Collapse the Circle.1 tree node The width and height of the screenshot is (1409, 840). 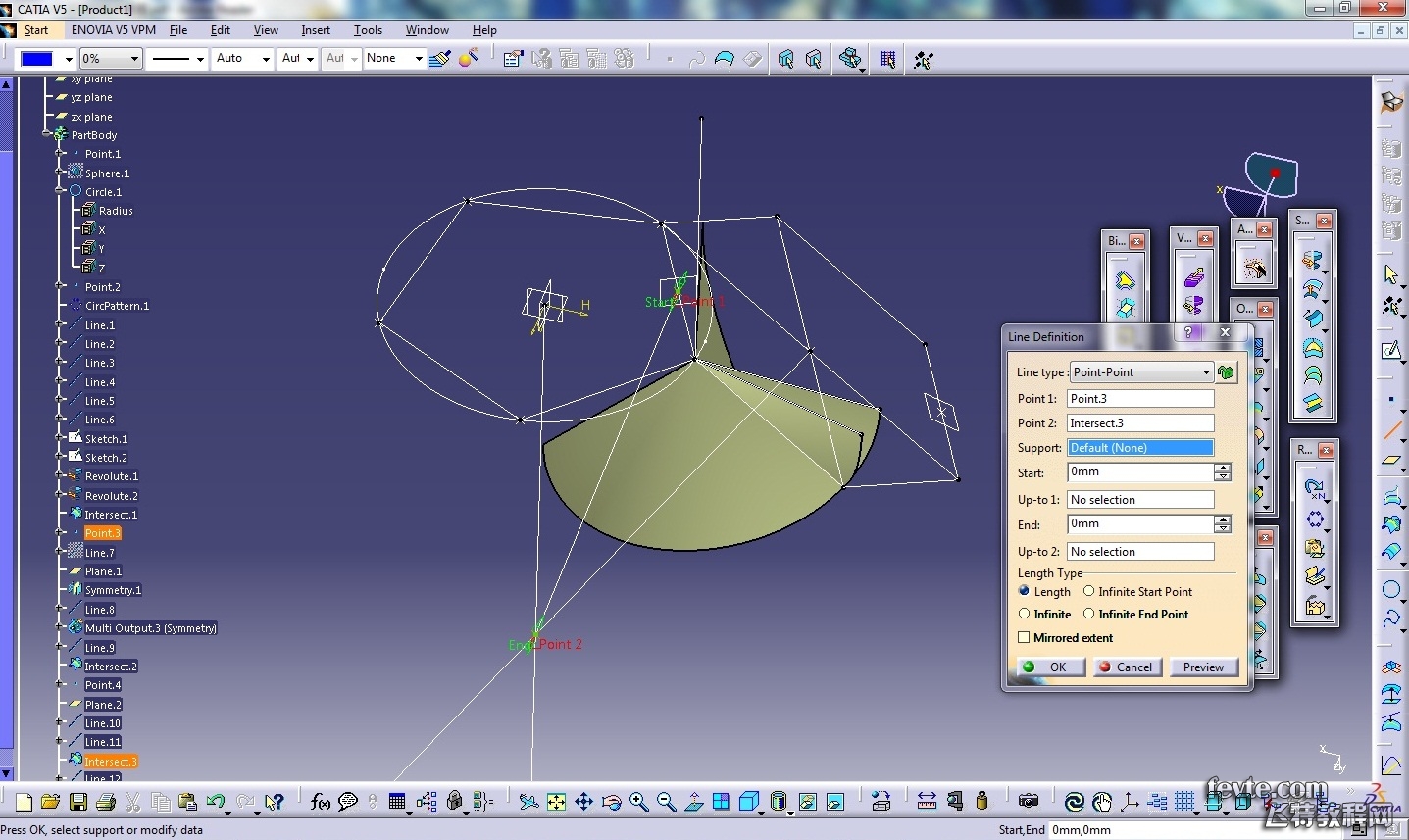point(60,191)
